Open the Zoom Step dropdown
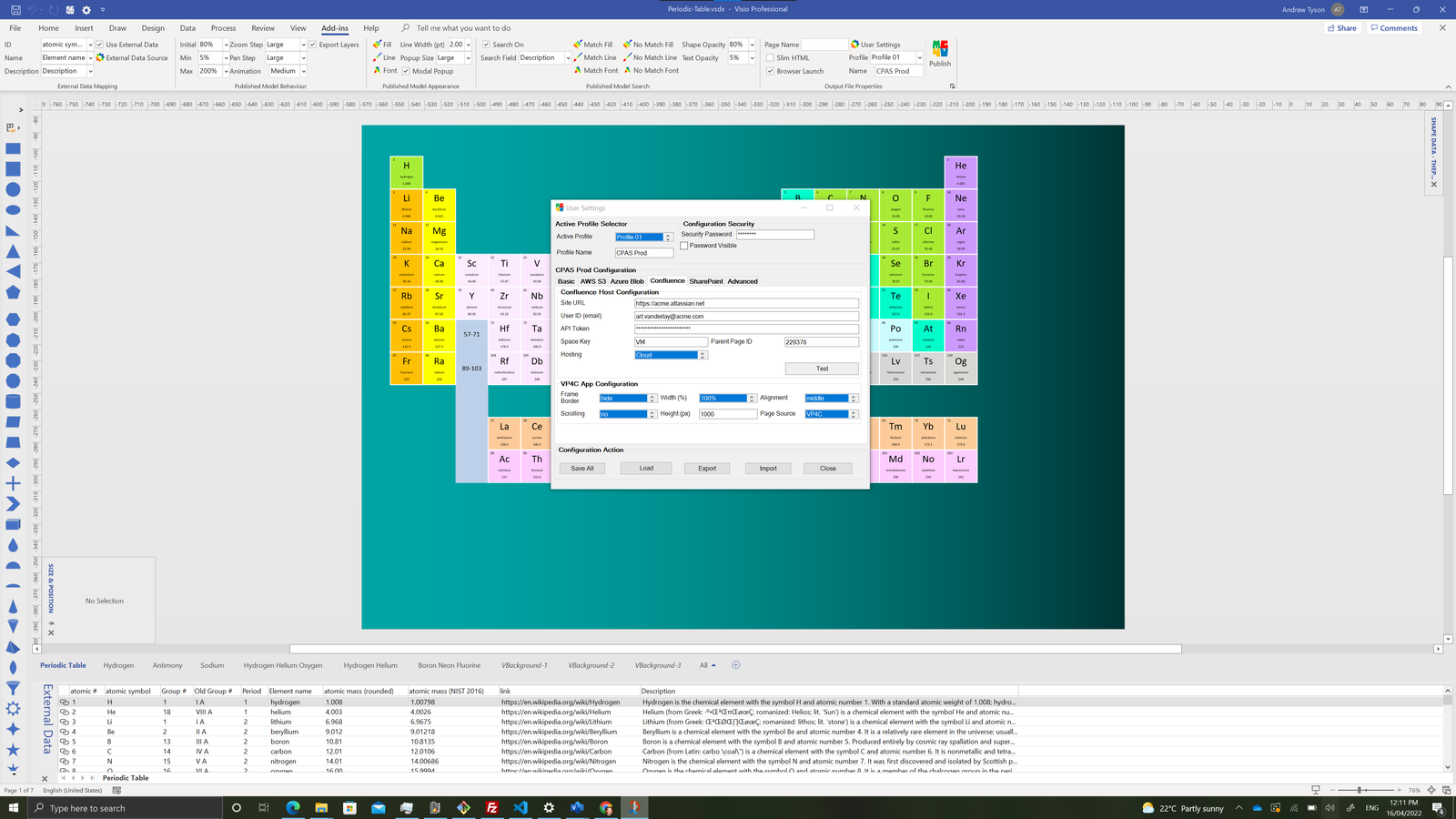This screenshot has width=1456, height=819. 303,44
